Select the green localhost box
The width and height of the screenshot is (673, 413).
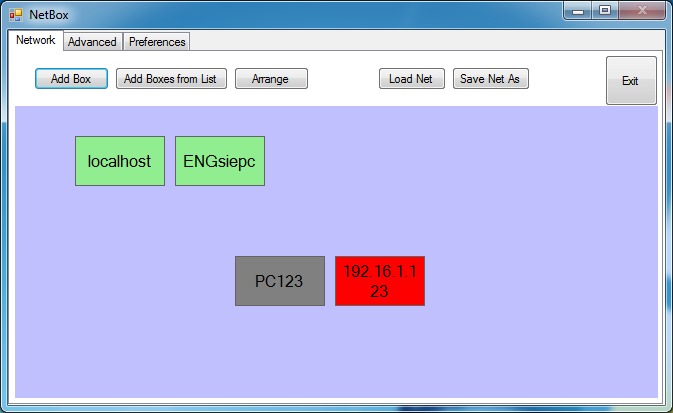pyautogui.click(x=120, y=161)
